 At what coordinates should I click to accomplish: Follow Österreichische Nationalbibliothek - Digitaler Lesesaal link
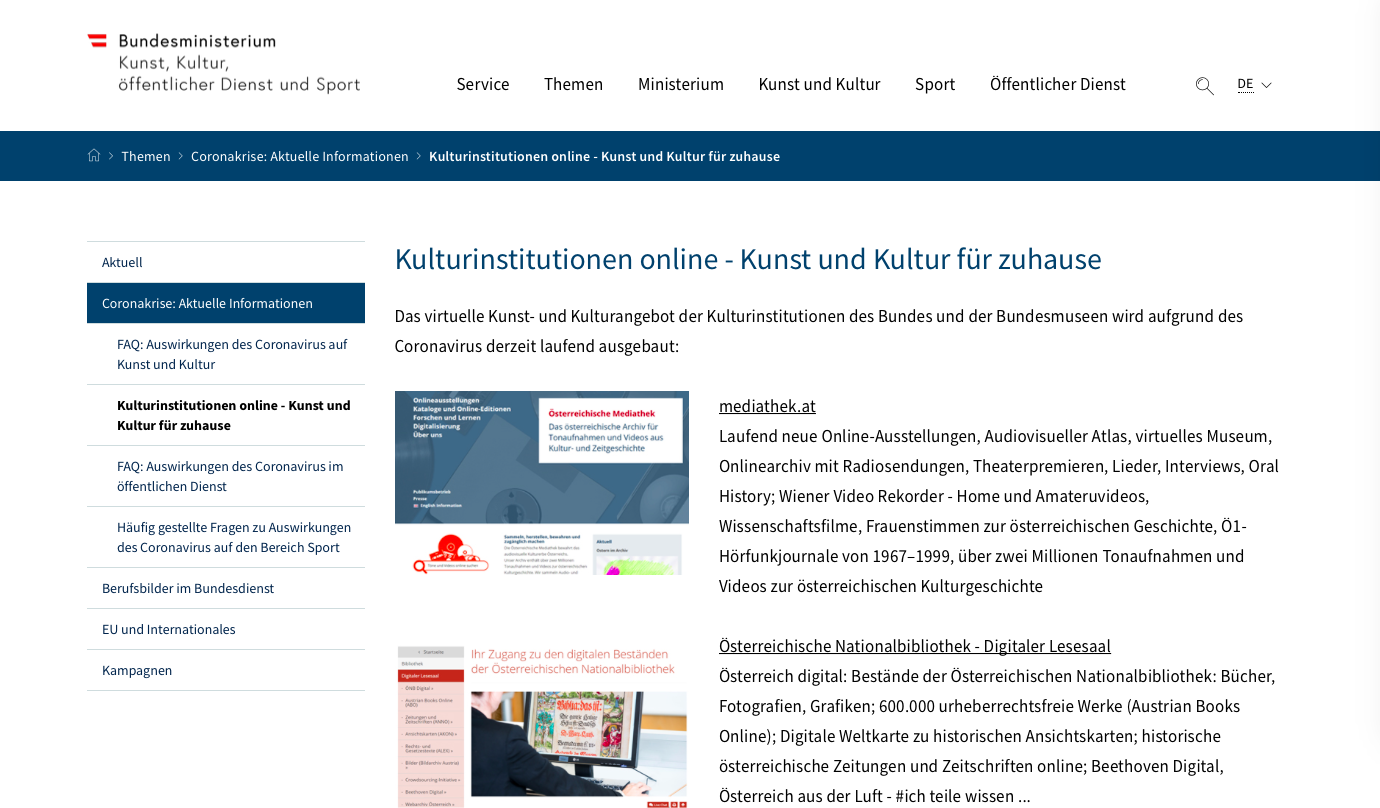[x=915, y=646]
